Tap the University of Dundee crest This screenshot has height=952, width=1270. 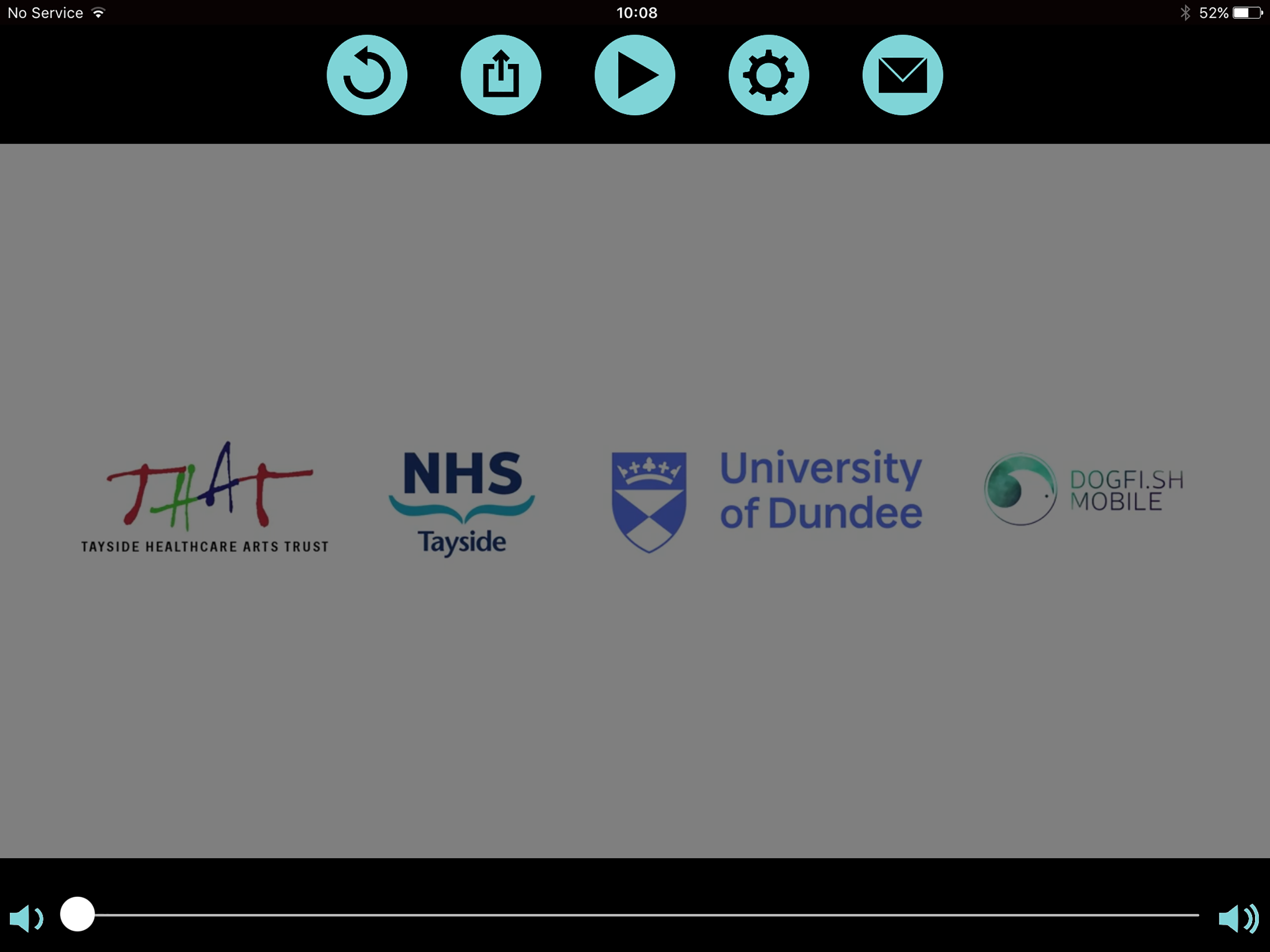tap(649, 502)
